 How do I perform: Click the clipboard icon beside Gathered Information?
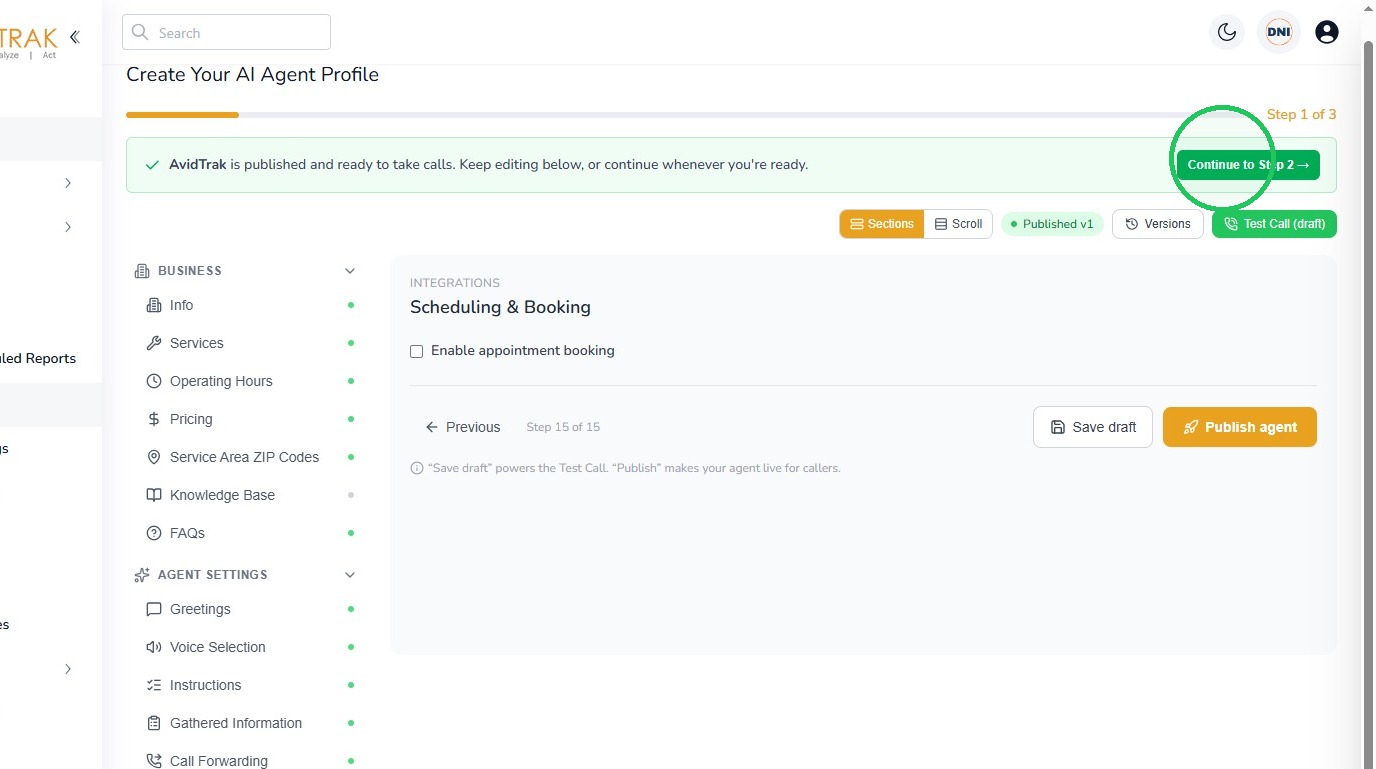tap(154, 723)
